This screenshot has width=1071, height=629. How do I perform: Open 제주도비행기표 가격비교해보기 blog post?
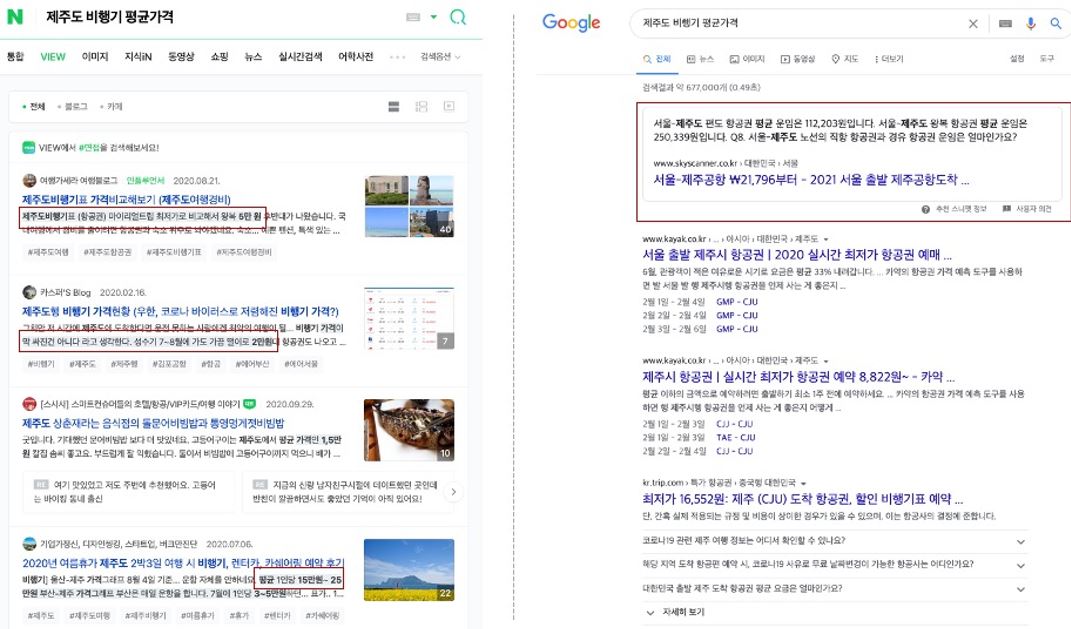coord(126,199)
